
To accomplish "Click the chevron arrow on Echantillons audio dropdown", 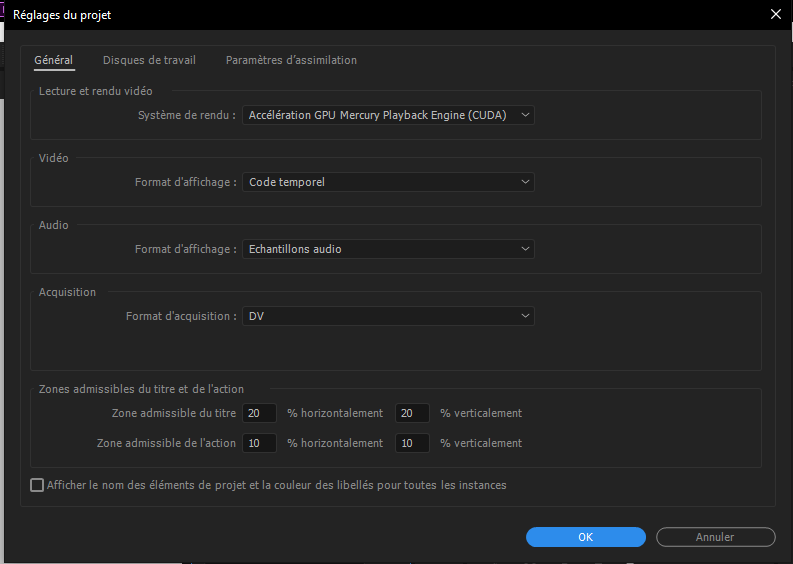I will [x=525, y=249].
